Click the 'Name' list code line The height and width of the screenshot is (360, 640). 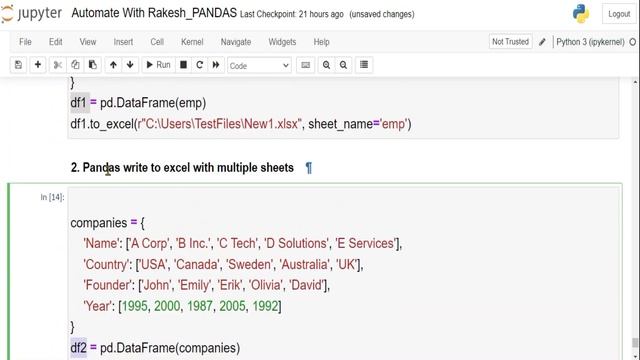242,244
